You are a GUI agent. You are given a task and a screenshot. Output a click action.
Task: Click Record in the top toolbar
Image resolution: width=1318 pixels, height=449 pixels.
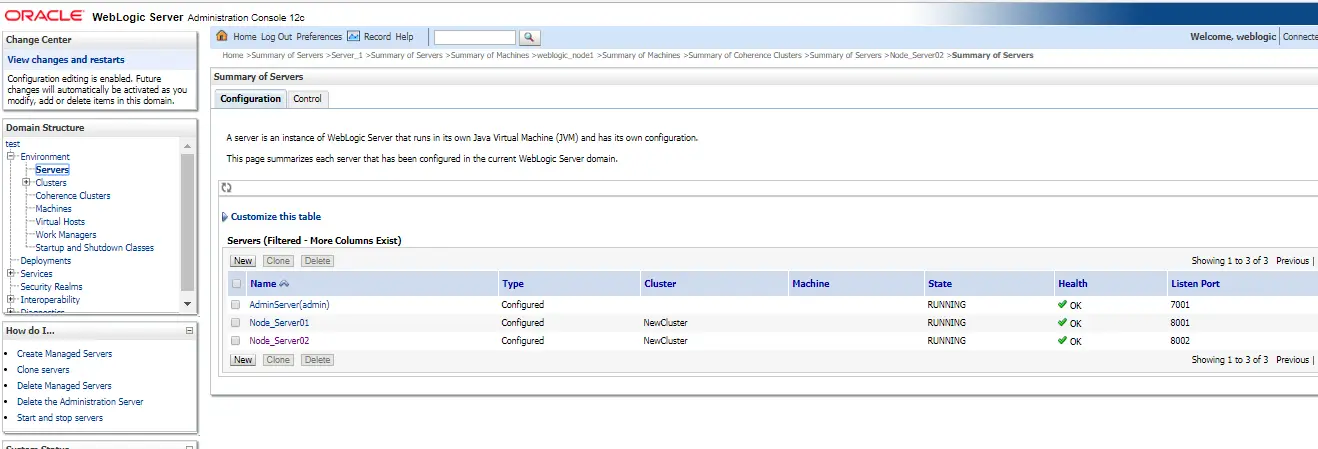[377, 37]
